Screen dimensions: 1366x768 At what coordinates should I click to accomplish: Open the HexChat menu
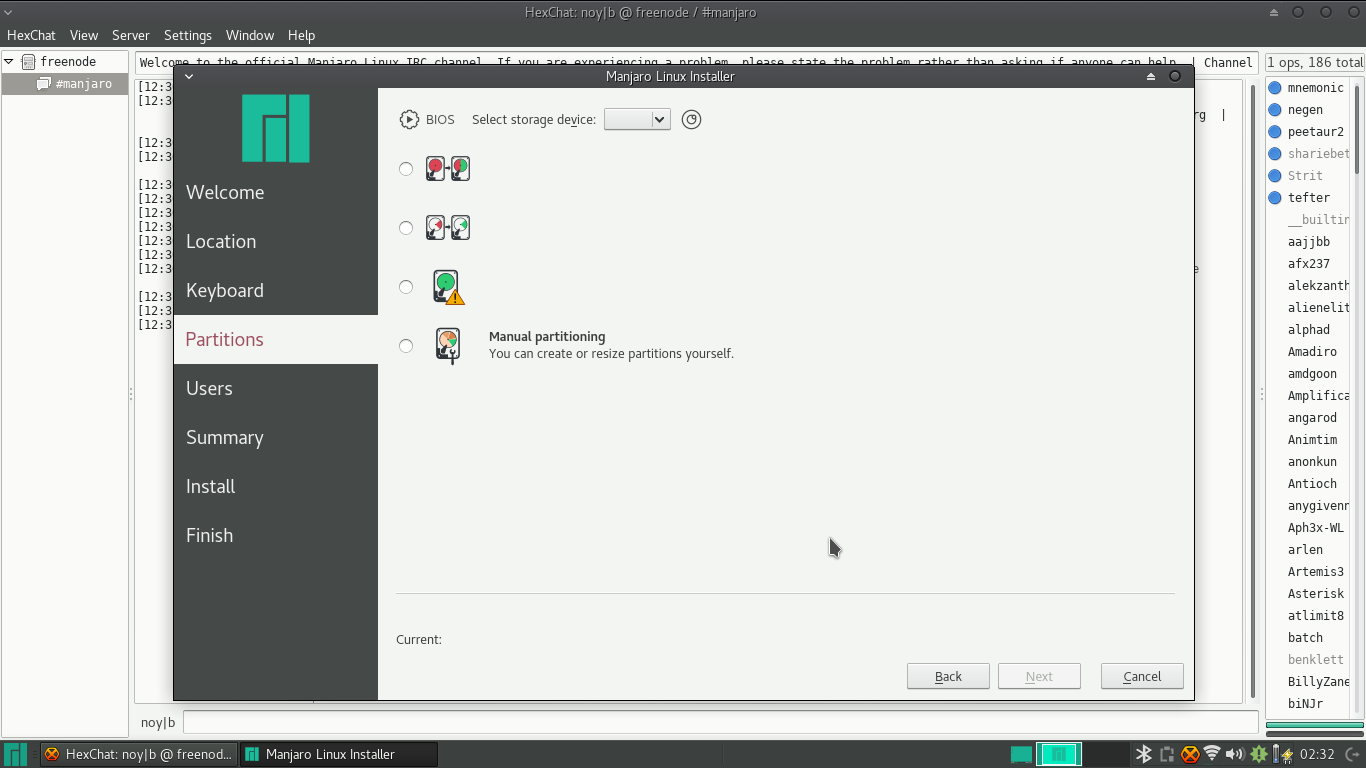[x=31, y=35]
